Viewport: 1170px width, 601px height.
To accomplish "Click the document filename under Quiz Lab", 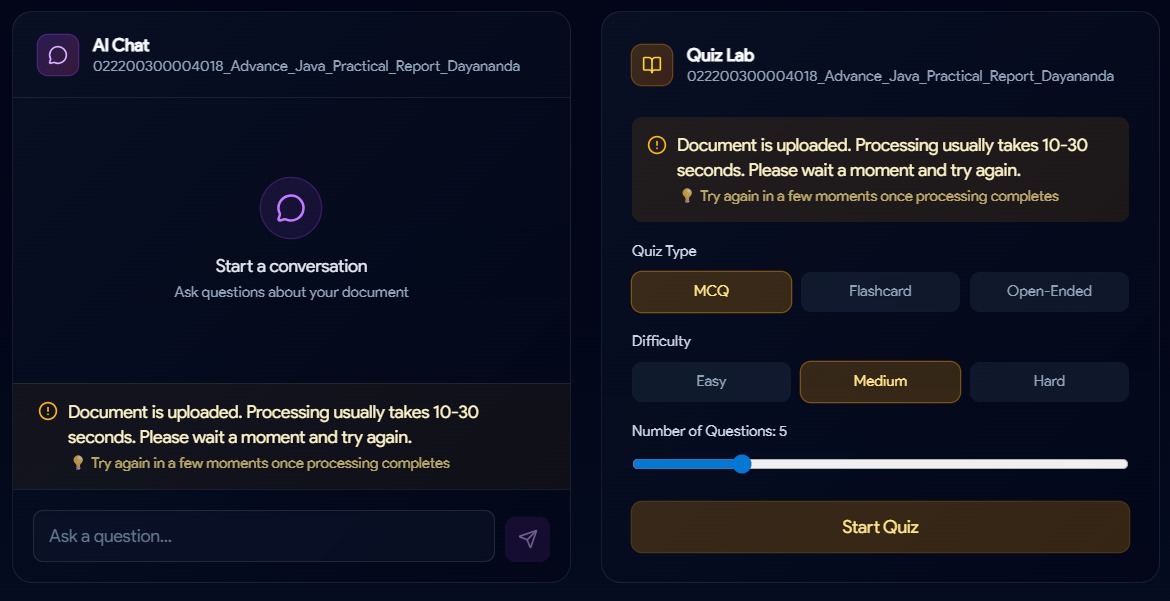I will (x=900, y=77).
